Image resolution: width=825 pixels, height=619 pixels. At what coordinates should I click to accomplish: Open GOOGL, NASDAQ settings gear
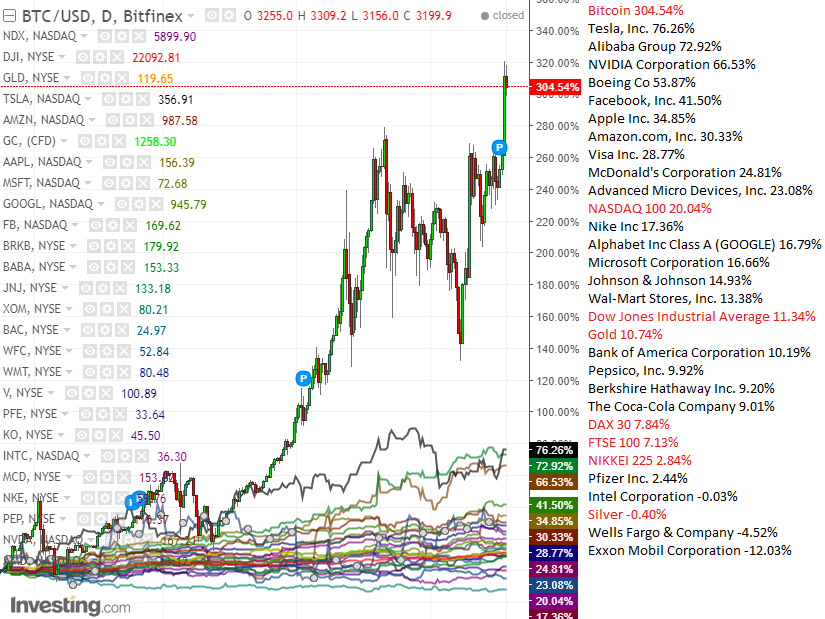click(138, 204)
